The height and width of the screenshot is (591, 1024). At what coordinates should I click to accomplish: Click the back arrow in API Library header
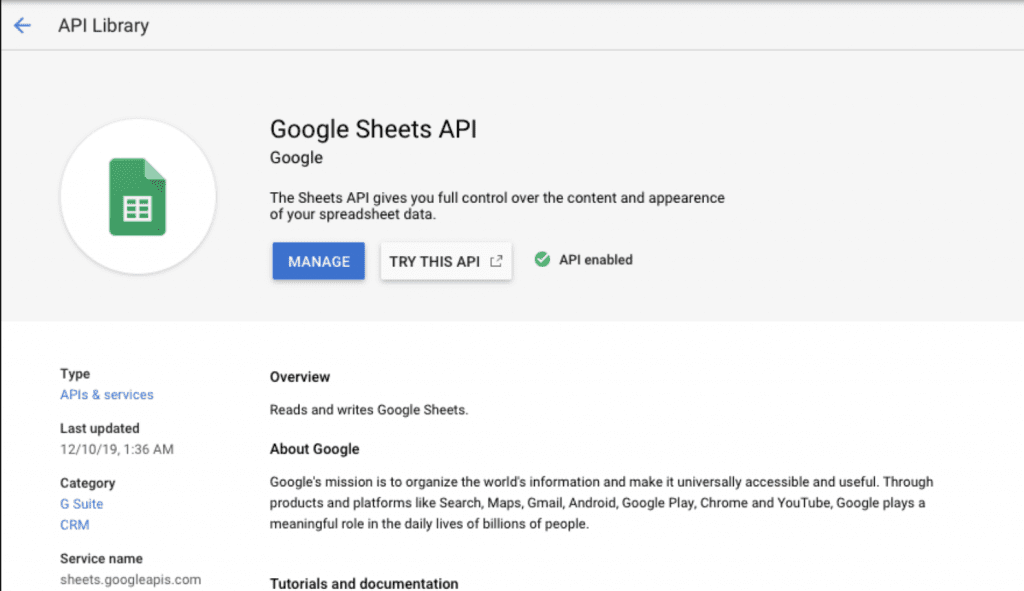tap(22, 25)
